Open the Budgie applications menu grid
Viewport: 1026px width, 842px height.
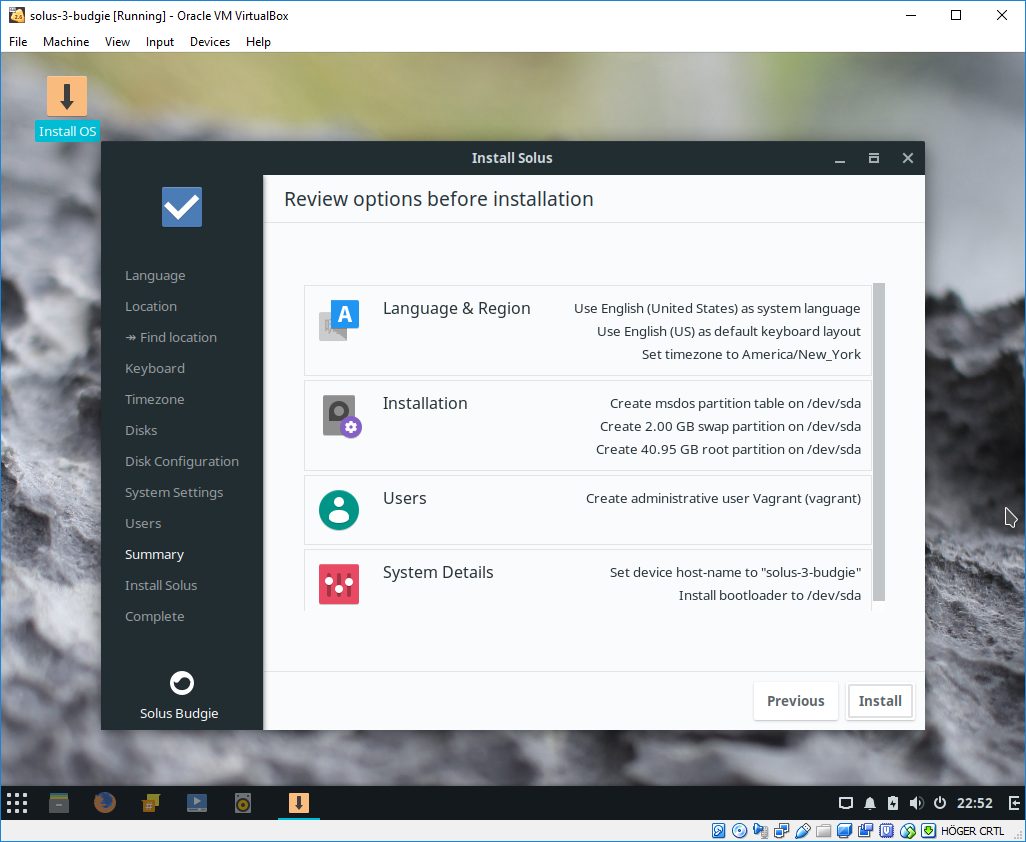pos(17,803)
